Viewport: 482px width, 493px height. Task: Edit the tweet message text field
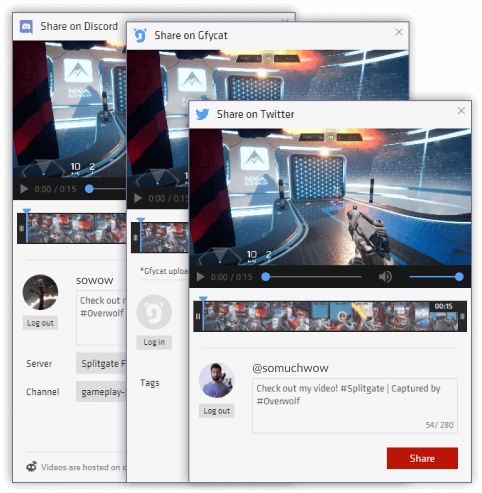pos(355,405)
